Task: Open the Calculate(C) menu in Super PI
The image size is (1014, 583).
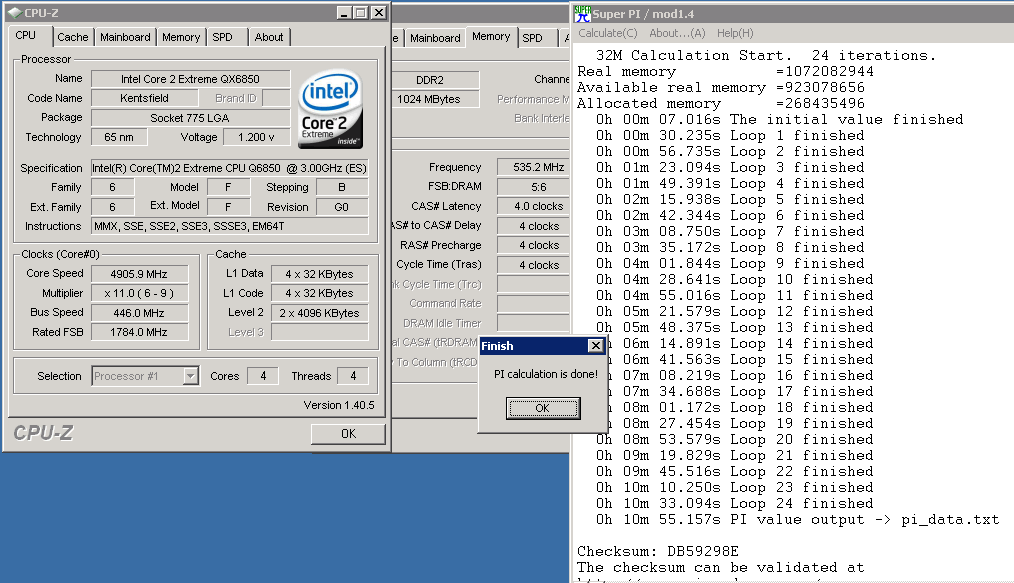Action: point(607,33)
